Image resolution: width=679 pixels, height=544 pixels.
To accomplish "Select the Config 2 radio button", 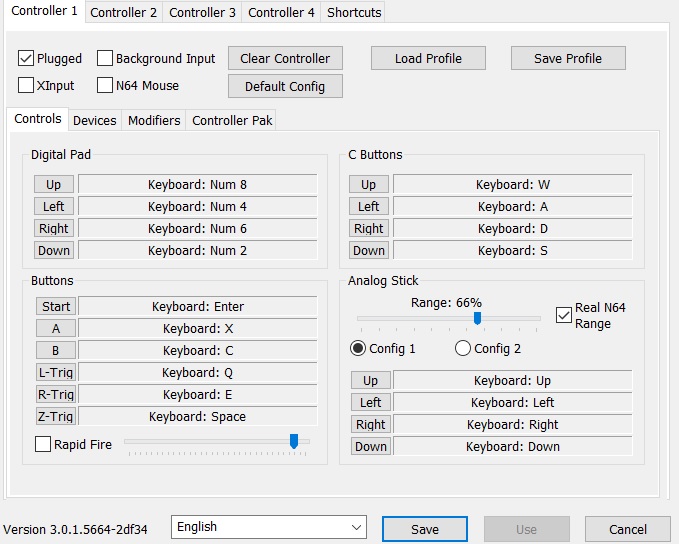I will pyautogui.click(x=463, y=349).
